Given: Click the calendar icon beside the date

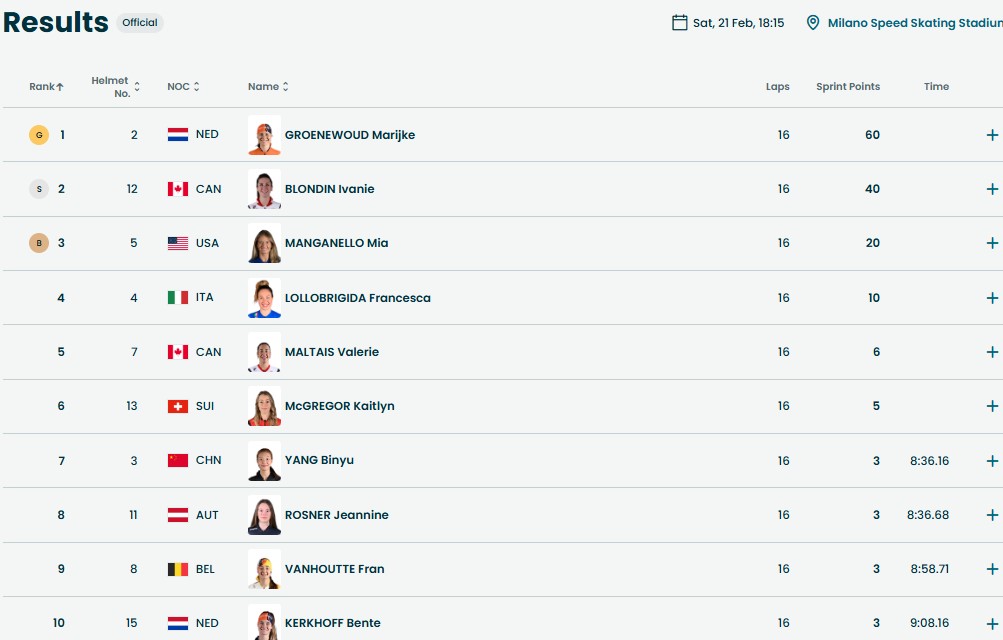Looking at the screenshot, I should point(679,22).
